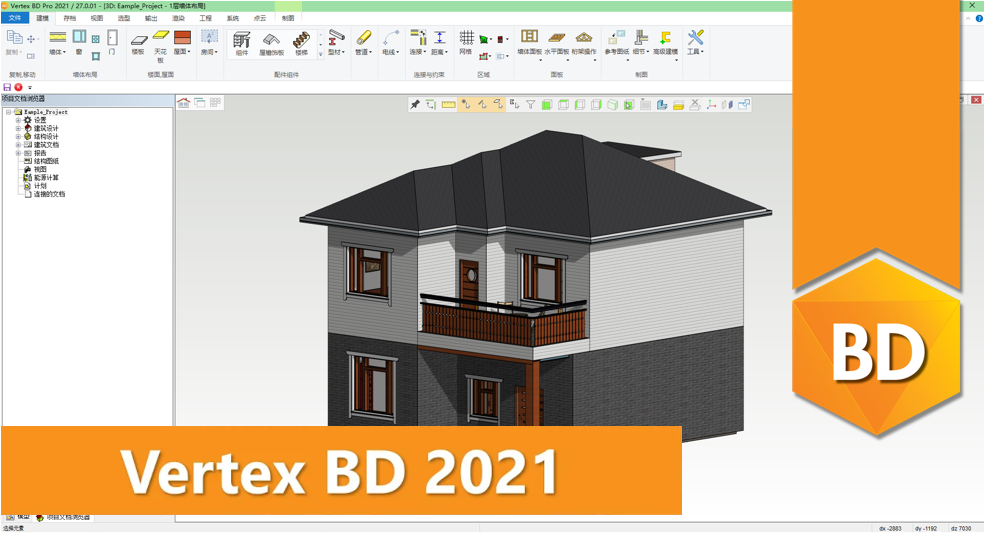Click the 项目文档浏览器 bottom tab
The image size is (985, 533).
63,517
